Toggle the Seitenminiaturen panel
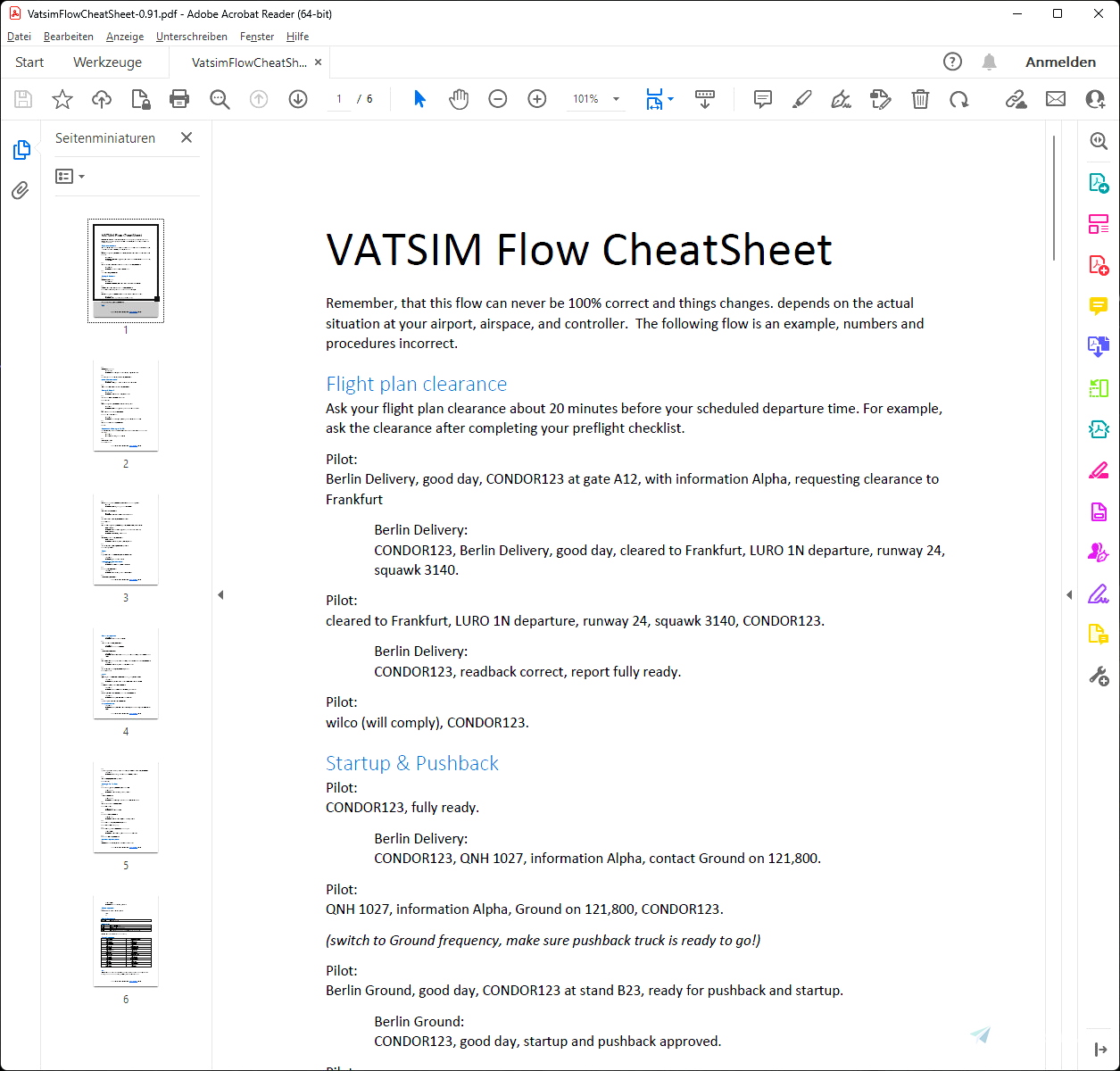 click(21, 150)
